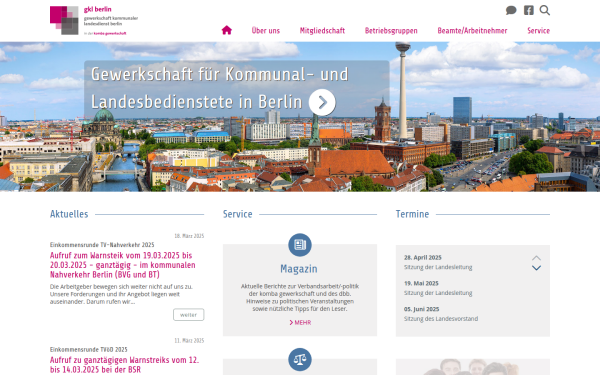Click the round arrow on the banner
Image resolution: width=600 pixels, height=375 pixels.
pyautogui.click(x=322, y=103)
